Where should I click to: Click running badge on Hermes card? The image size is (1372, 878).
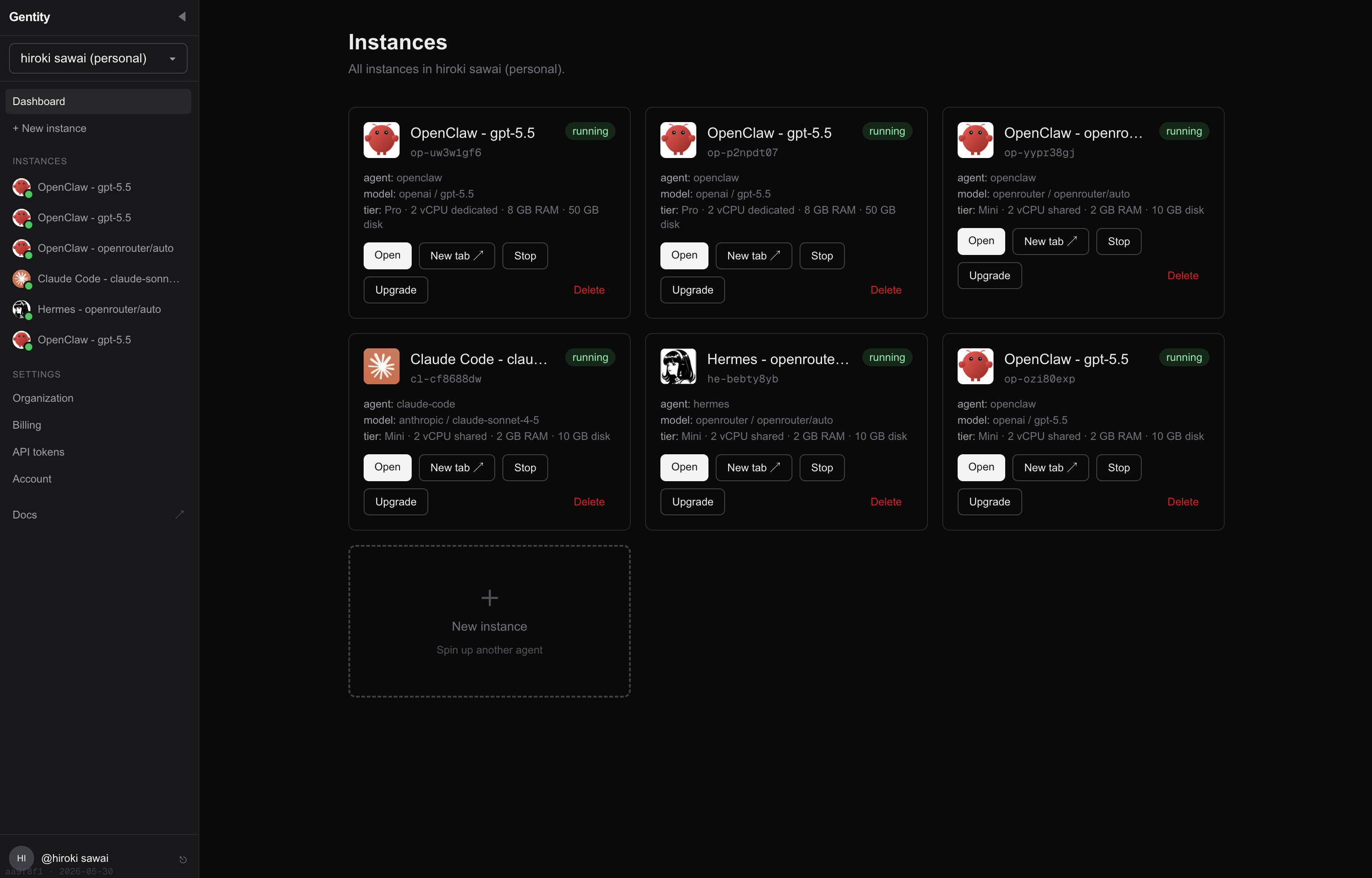887,357
